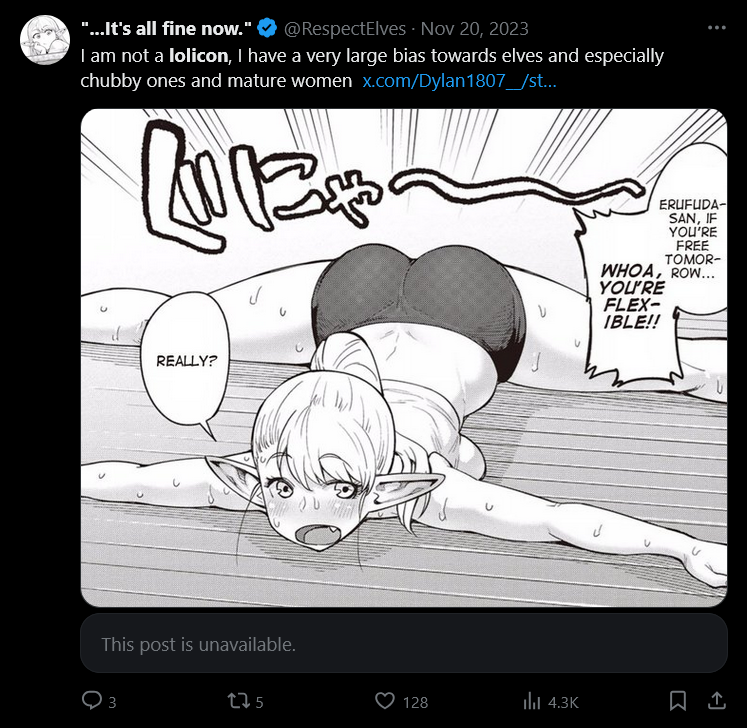Open the attached manga panel image
The width and height of the screenshot is (747, 728).
(x=404, y=357)
